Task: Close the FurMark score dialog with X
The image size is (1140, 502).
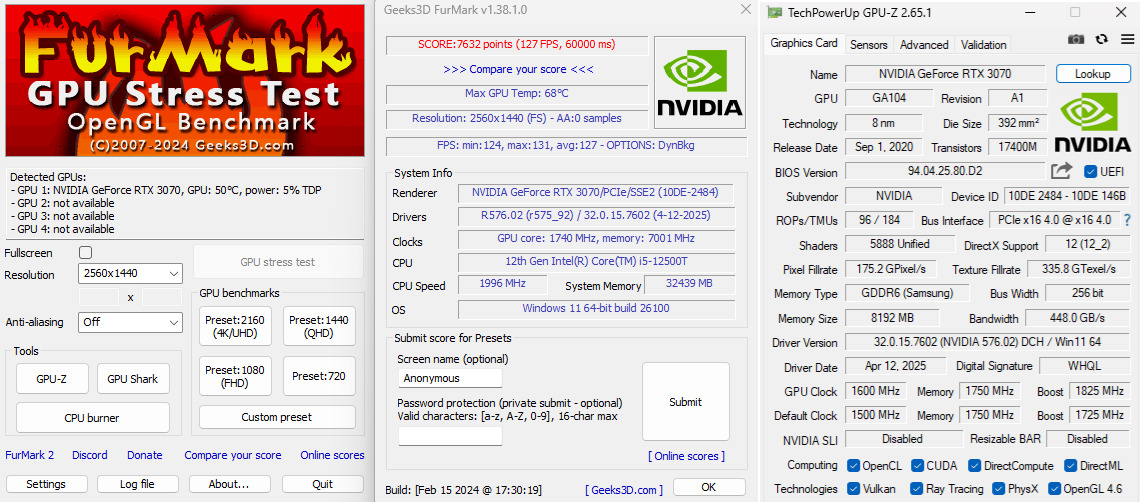Action: [744, 9]
